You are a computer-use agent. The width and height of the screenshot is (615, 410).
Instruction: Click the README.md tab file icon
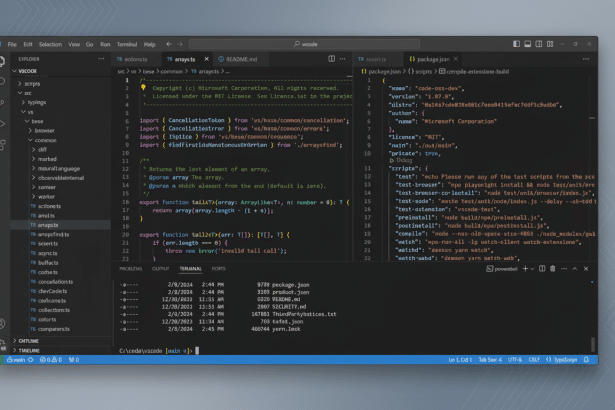(x=221, y=59)
